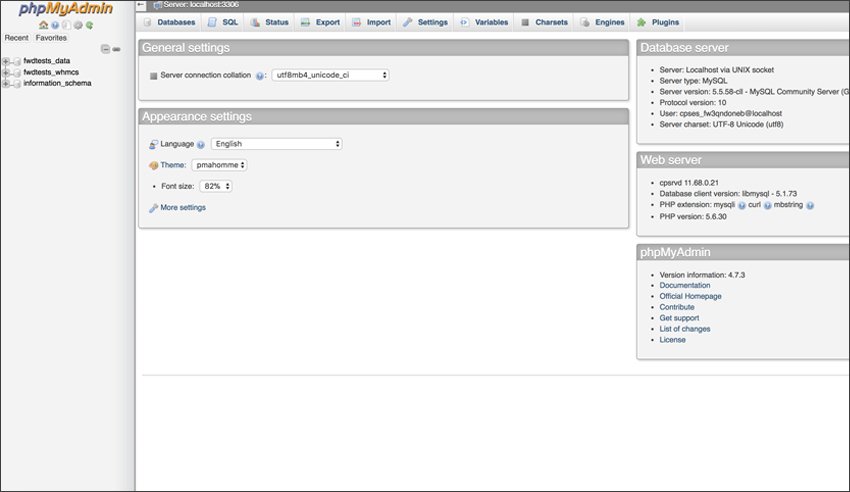Open the License link

tap(672, 340)
